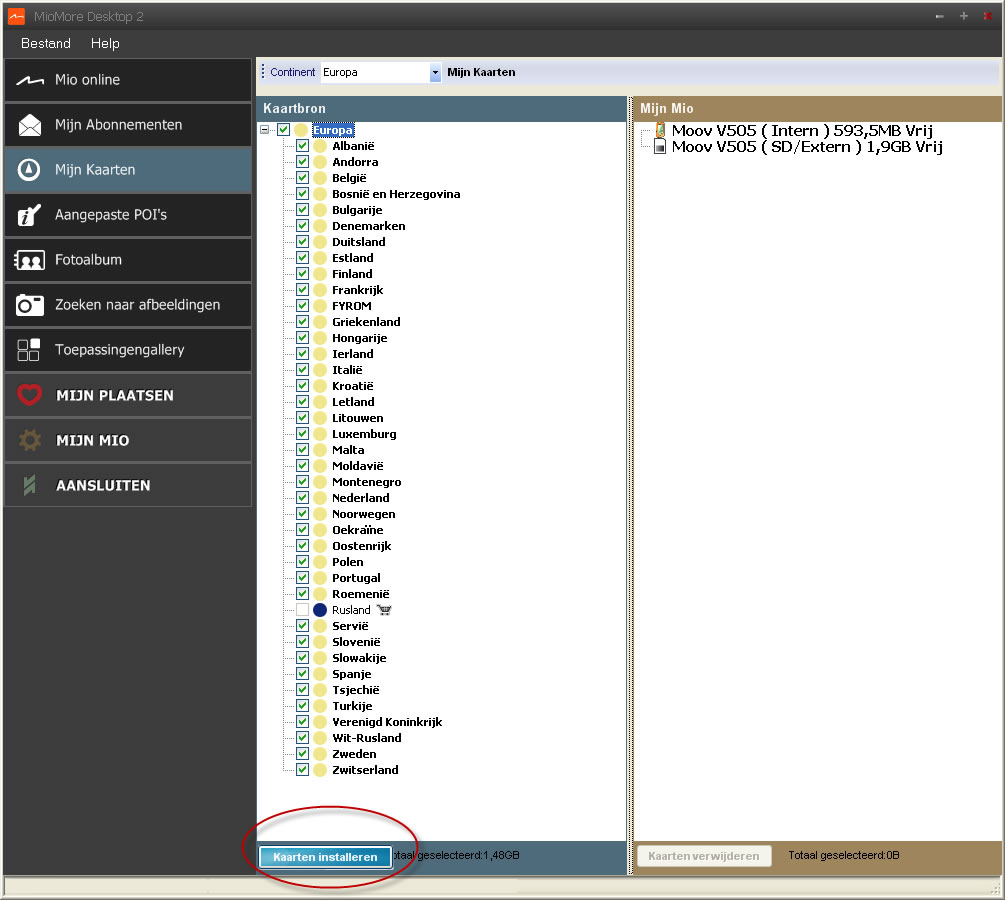The image size is (1005, 900).
Task: Open the Aangepaste POI's section
Action: [x=128, y=215]
